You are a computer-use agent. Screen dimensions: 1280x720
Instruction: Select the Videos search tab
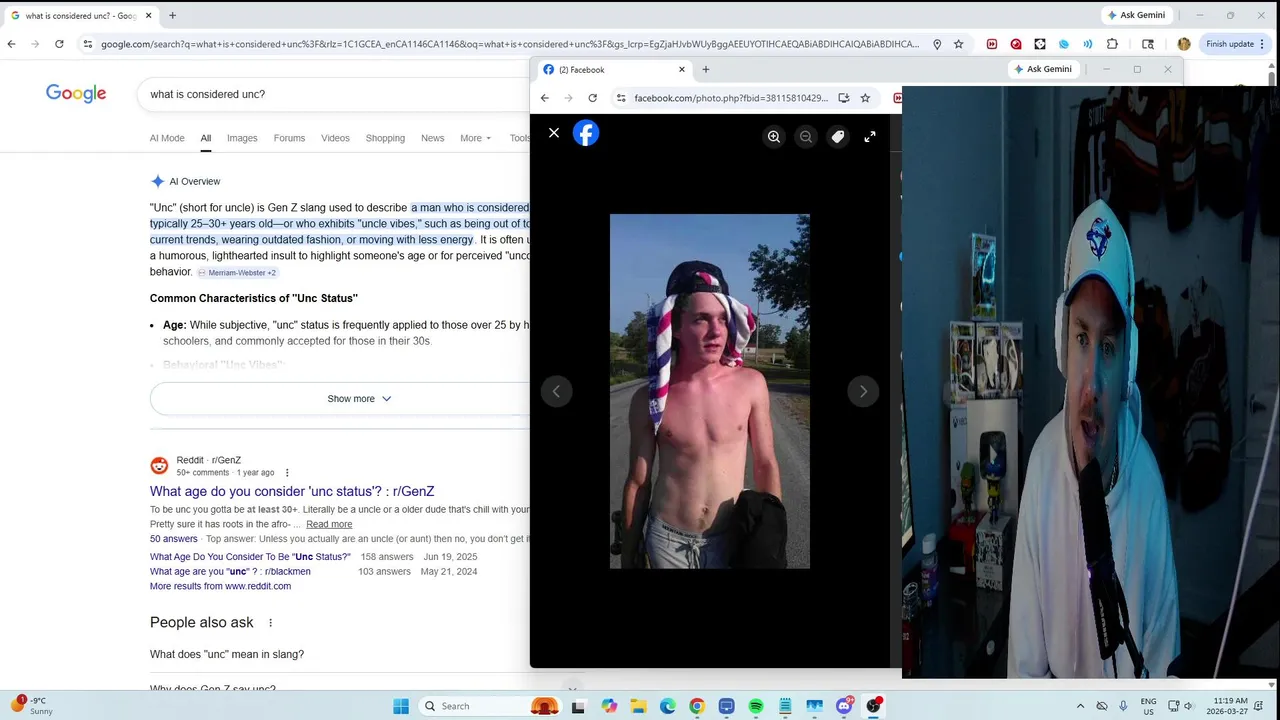pyautogui.click(x=335, y=138)
